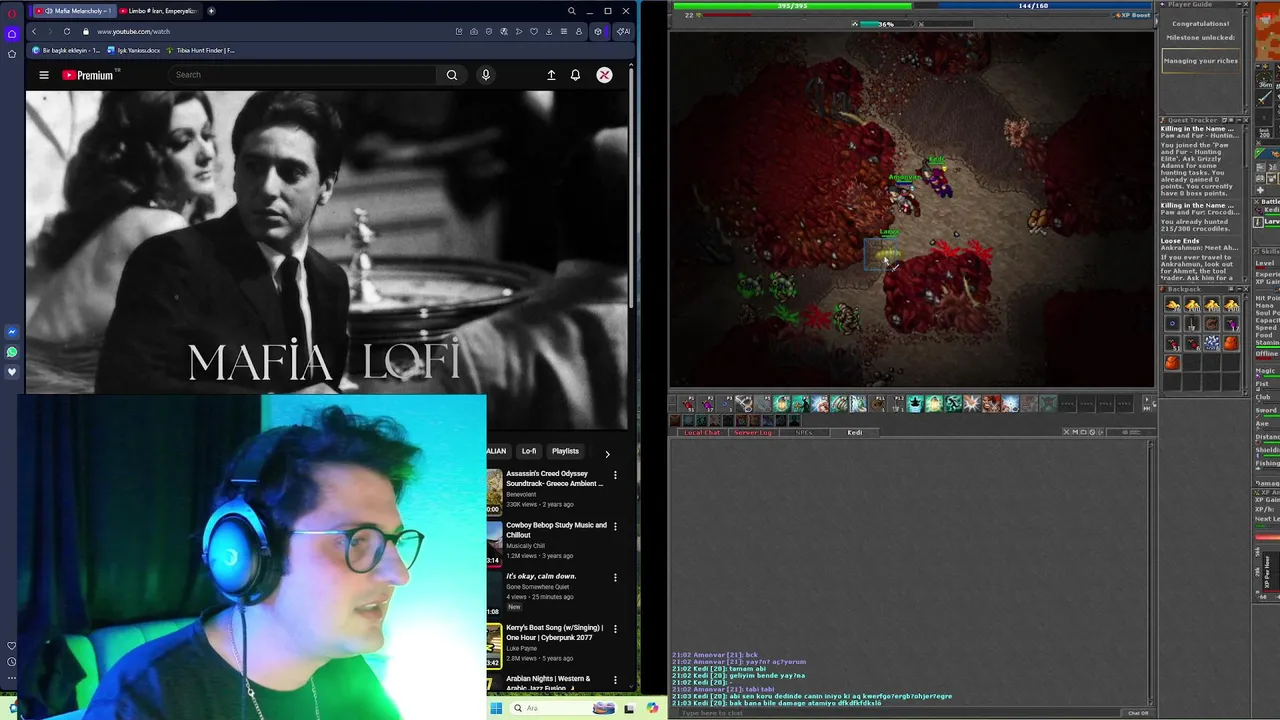Open options for Kerry's Boat Song video
The width and height of the screenshot is (1280, 720).
coord(615,629)
